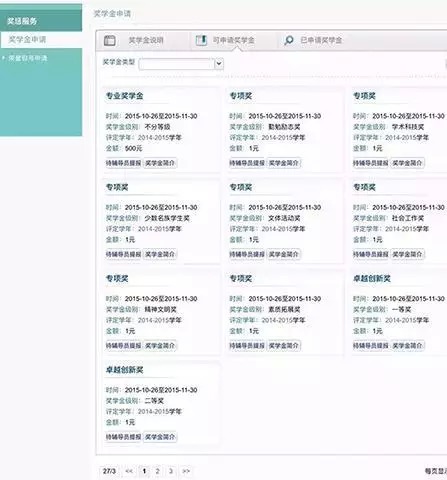Open 奖学金简介 for 卓越创新奖 二等奖

pyautogui.click(x=160, y=437)
